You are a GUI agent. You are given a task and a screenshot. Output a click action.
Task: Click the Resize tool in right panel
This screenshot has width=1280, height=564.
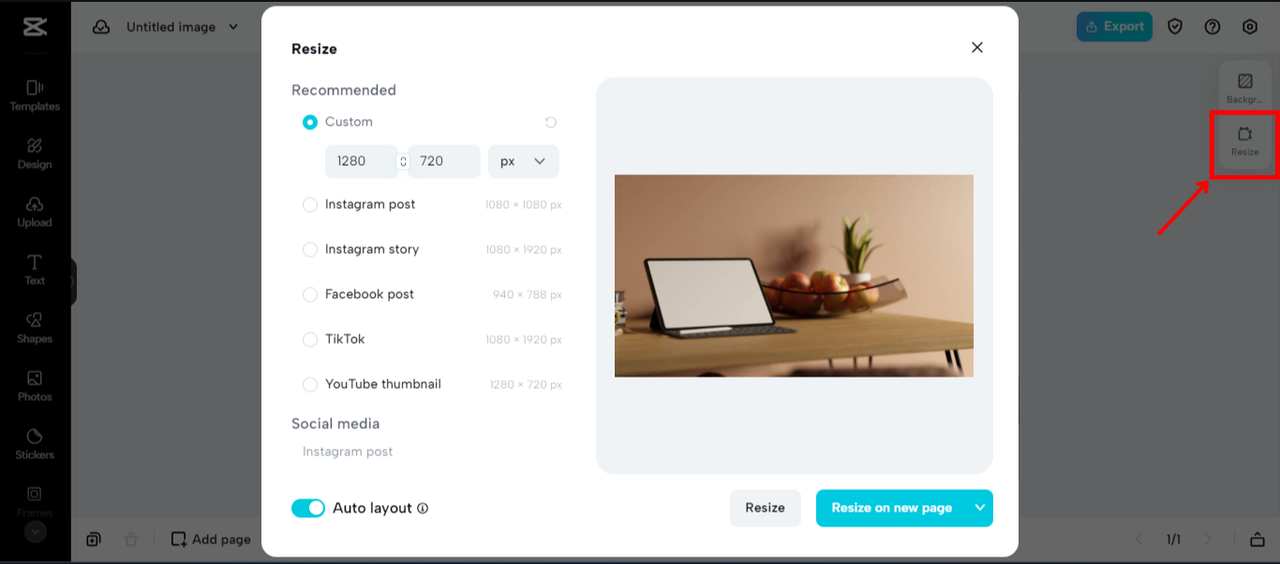point(1245,142)
